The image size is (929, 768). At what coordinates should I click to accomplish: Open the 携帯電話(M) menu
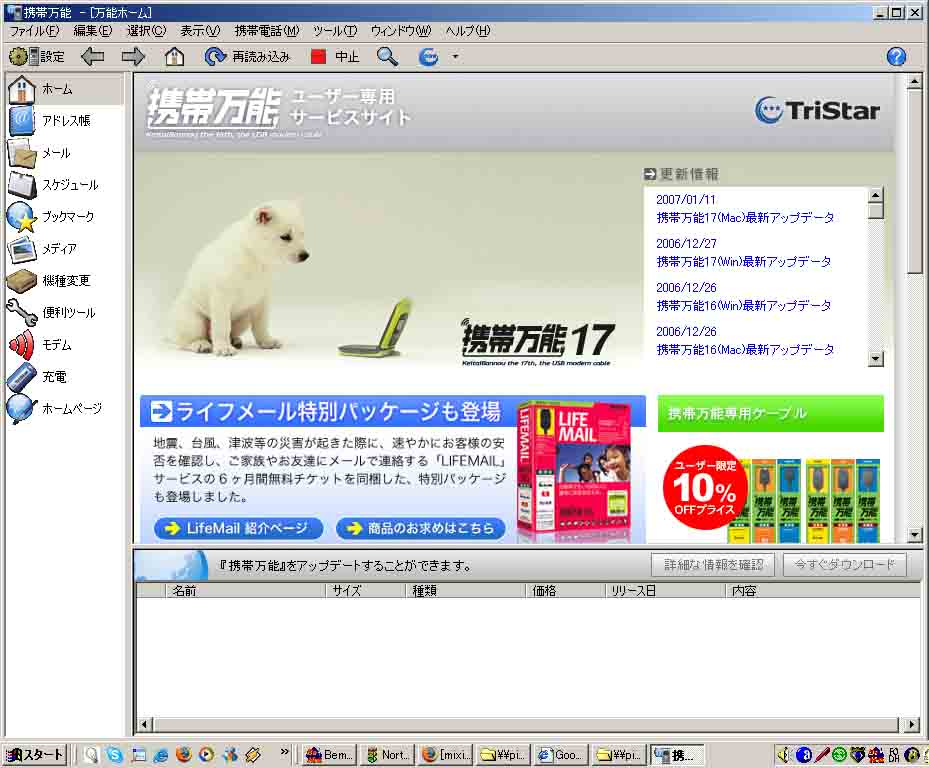point(267,31)
